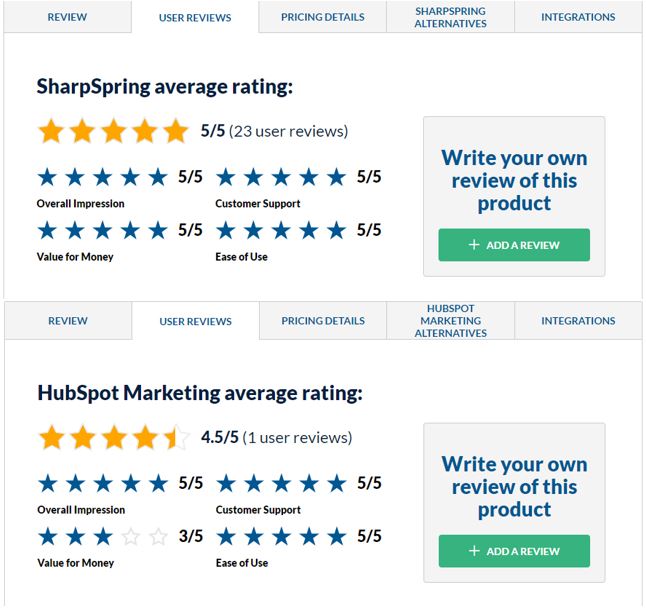
Task: Click plus icon in HubSpot Add a Review
Action: click(474, 551)
